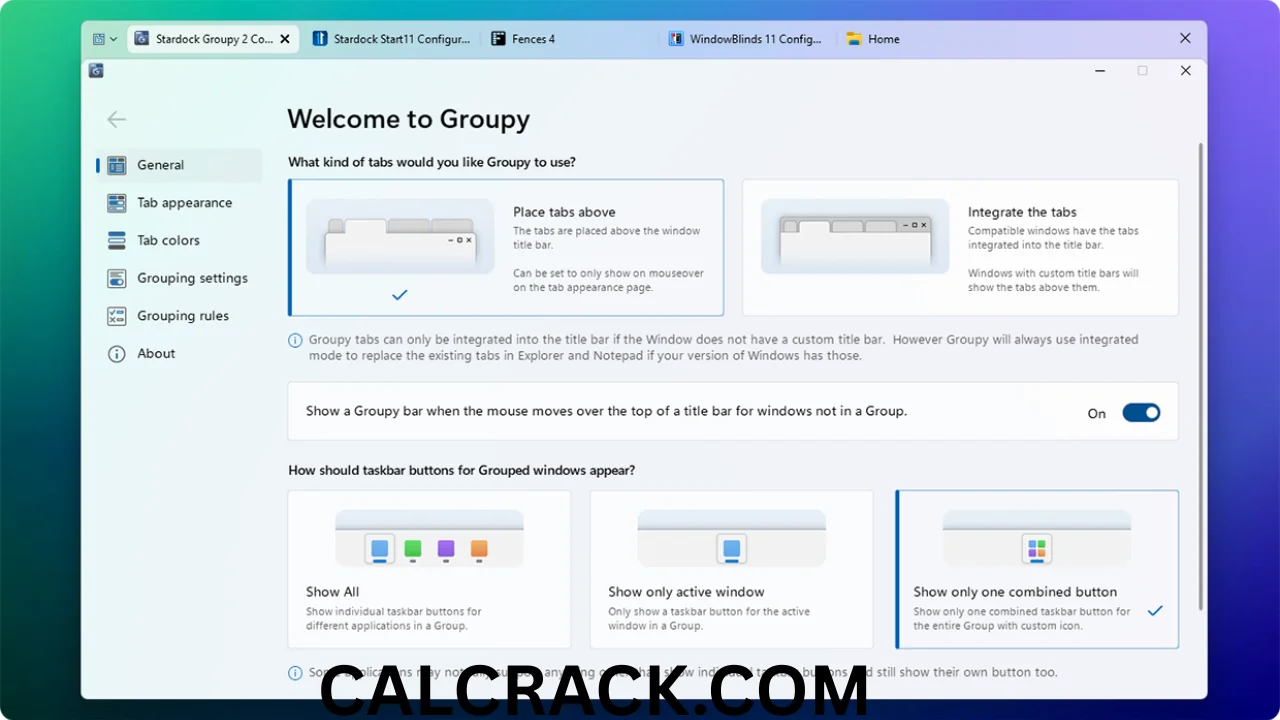Turn off the Groupy bar mouseover toggle

pyautogui.click(x=1141, y=413)
